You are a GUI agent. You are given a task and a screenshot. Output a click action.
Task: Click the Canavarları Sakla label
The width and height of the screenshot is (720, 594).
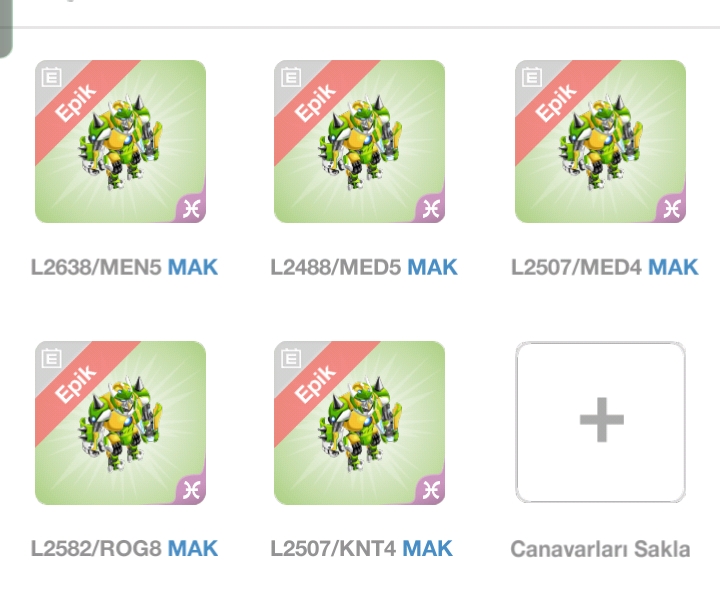pyautogui.click(x=600, y=549)
